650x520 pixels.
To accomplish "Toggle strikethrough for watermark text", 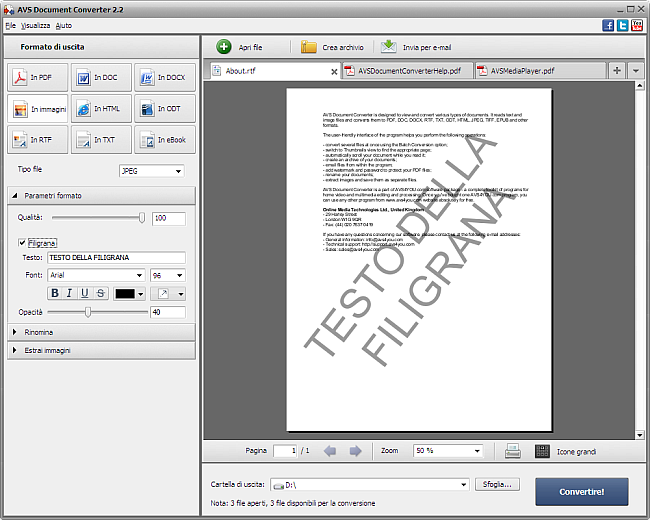I will click(100, 293).
